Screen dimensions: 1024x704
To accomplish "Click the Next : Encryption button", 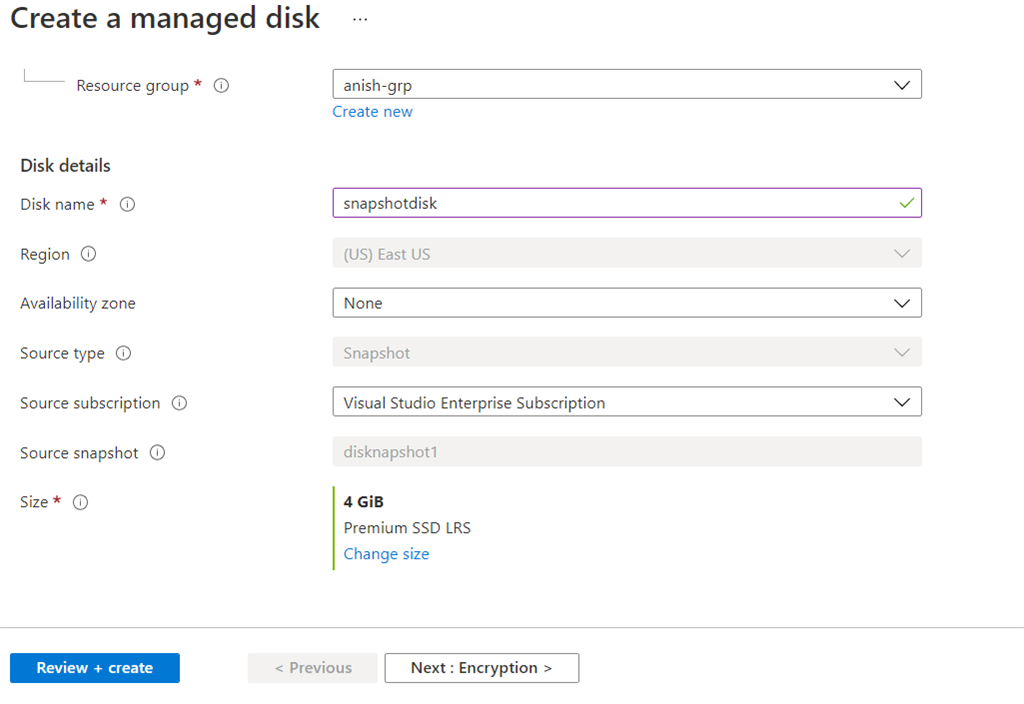I will pos(481,668).
